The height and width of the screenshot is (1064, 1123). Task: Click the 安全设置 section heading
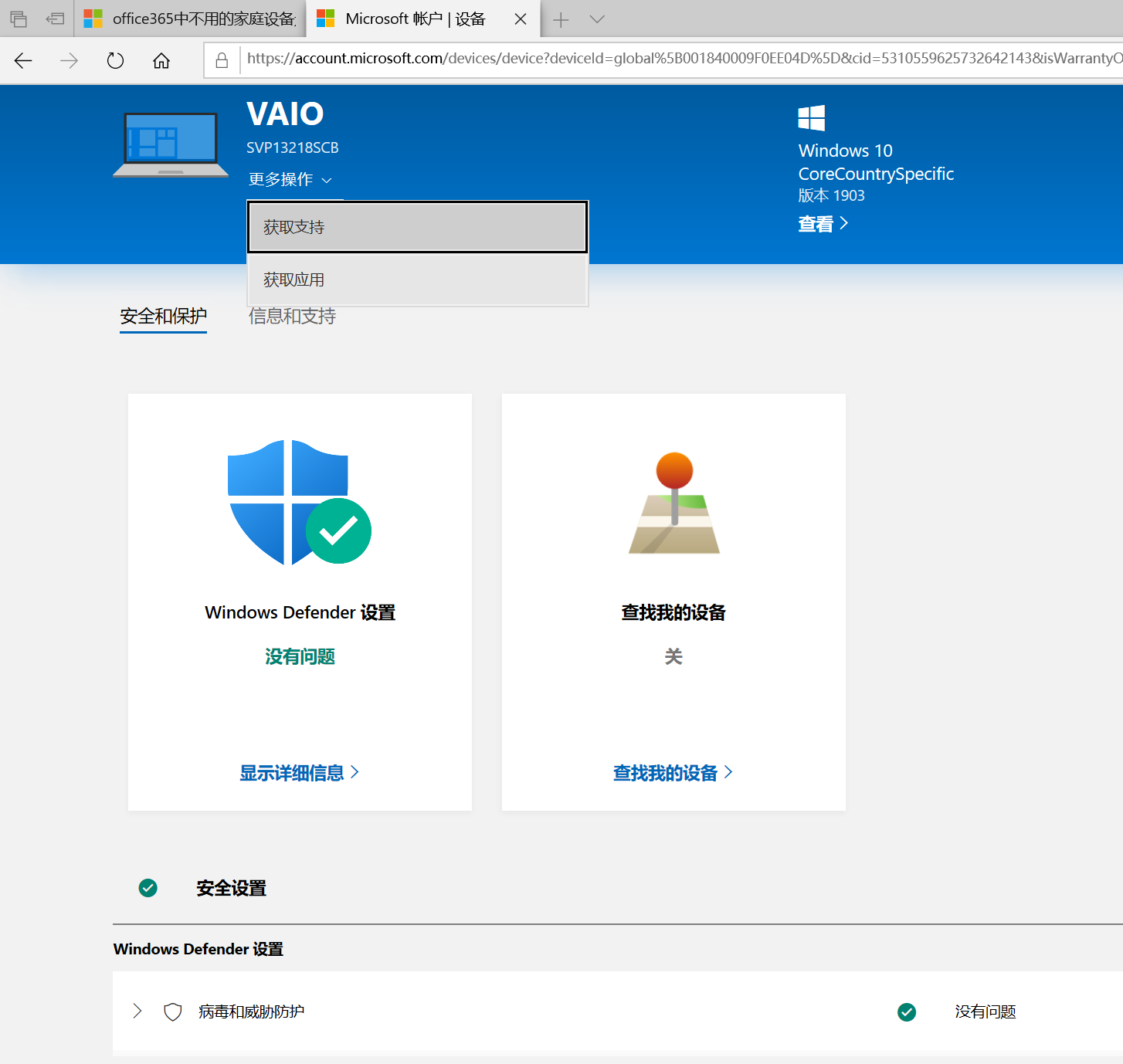[x=231, y=888]
